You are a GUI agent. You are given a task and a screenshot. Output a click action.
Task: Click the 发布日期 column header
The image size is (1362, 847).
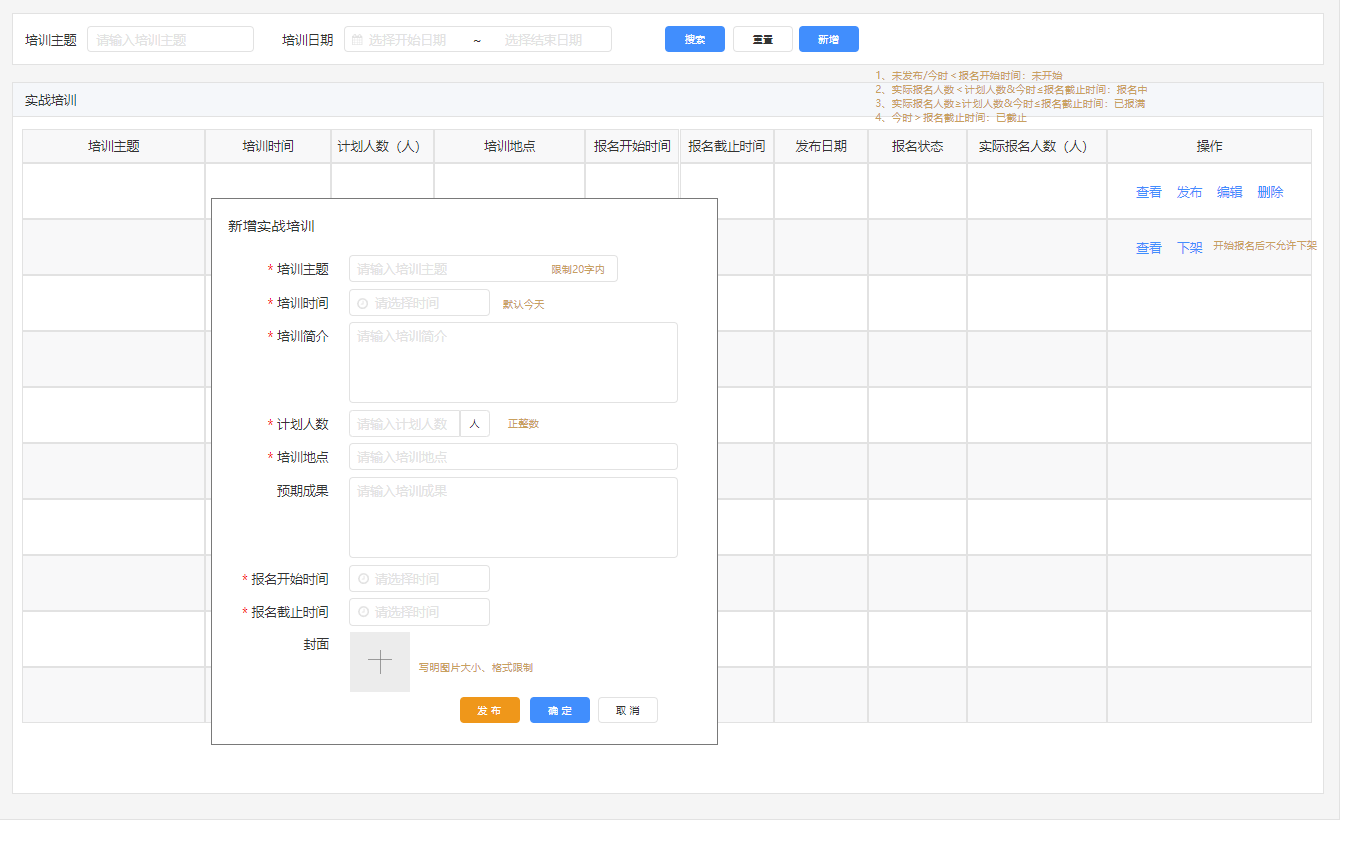(821, 146)
